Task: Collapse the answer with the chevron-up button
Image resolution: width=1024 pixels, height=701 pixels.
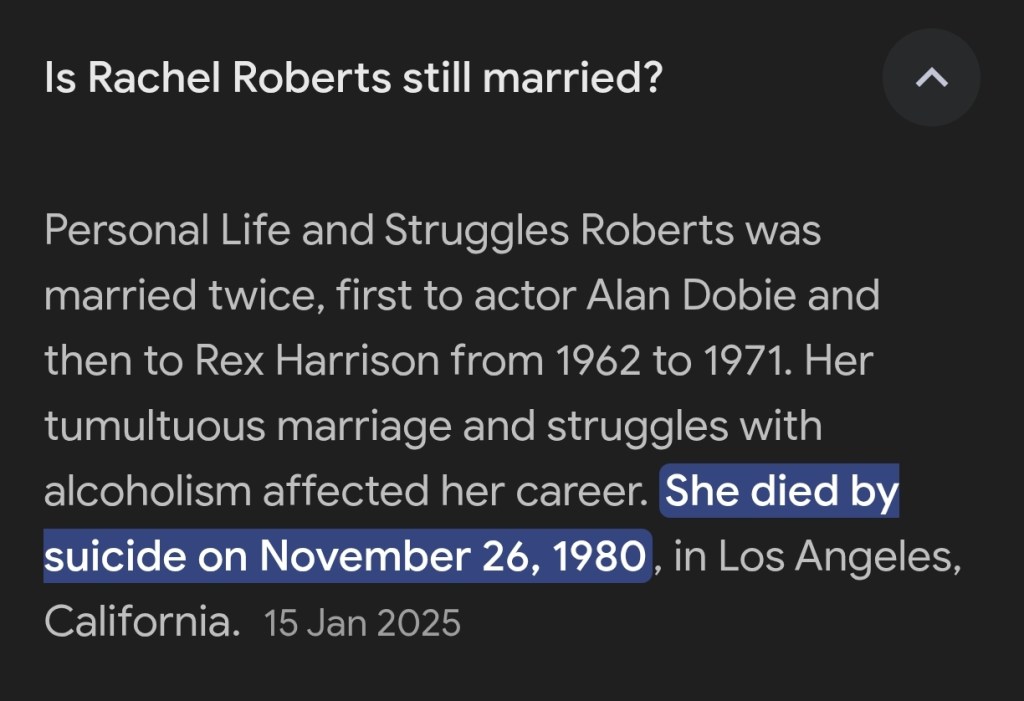Action: point(931,77)
